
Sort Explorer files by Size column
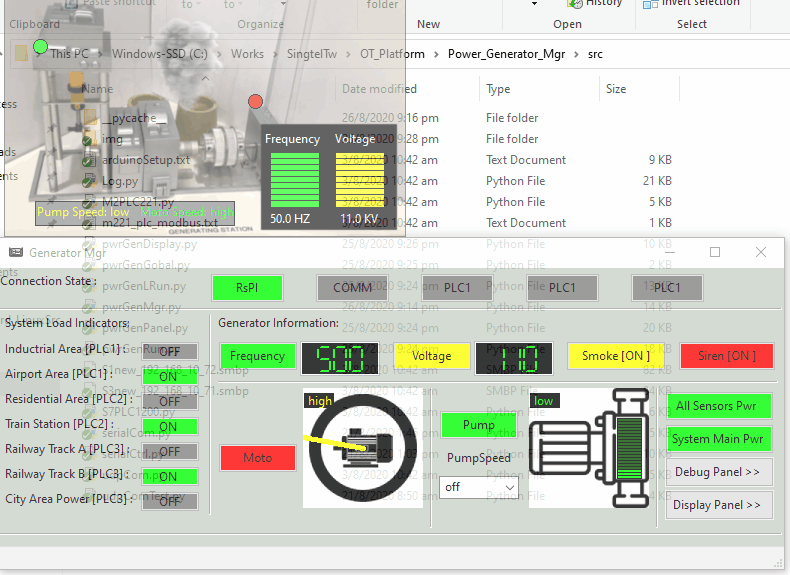(x=639, y=89)
